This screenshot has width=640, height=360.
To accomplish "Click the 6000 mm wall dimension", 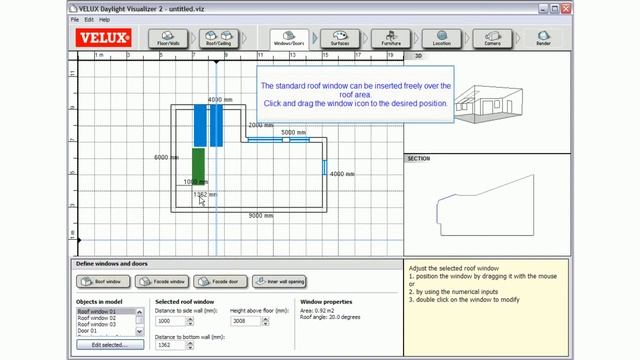I will pos(166,158).
